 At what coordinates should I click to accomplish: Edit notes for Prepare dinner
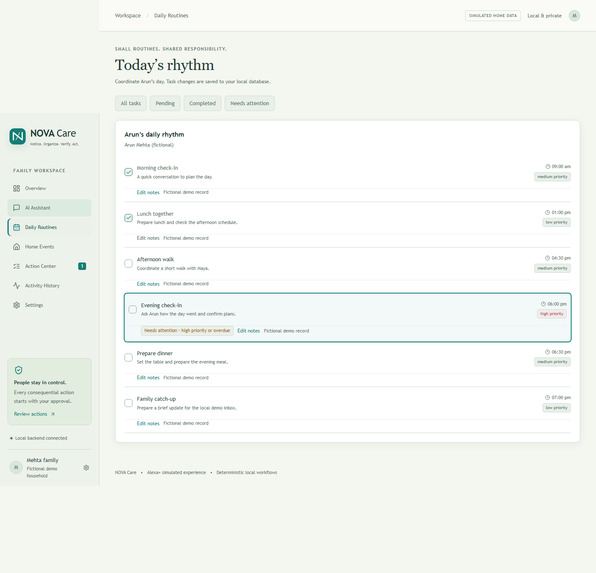pyautogui.click(x=148, y=378)
